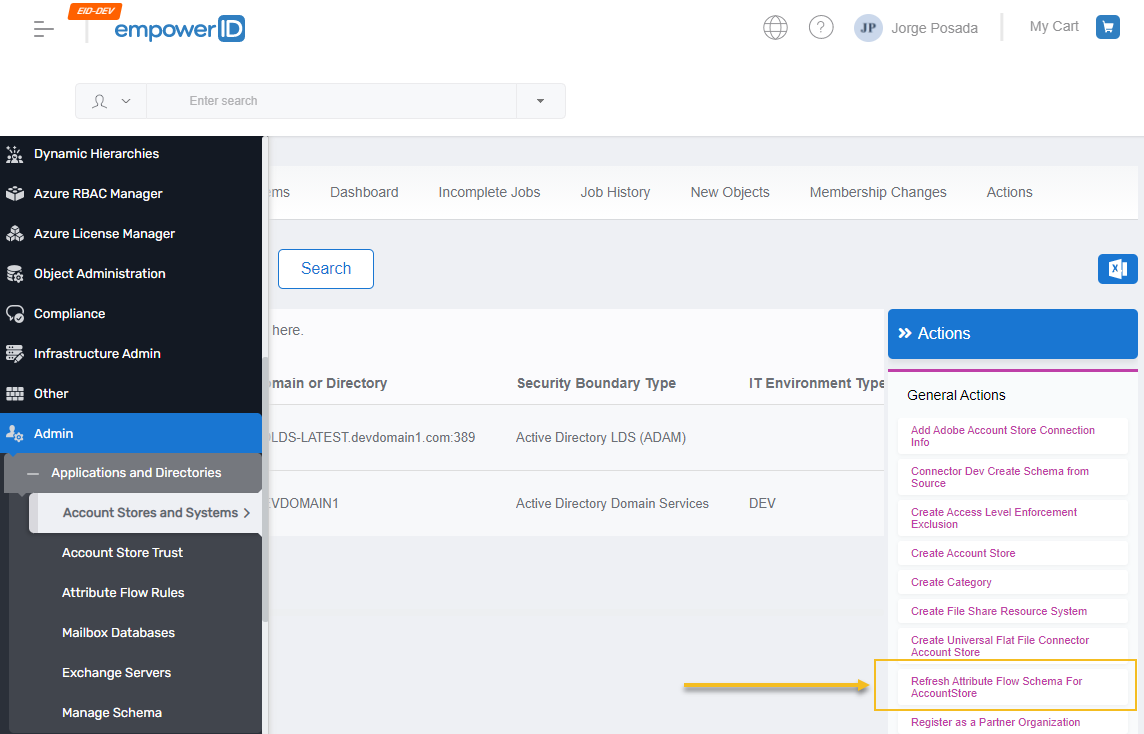
Task: Open Attribute Flow Rules menu item
Action: pyautogui.click(x=123, y=593)
